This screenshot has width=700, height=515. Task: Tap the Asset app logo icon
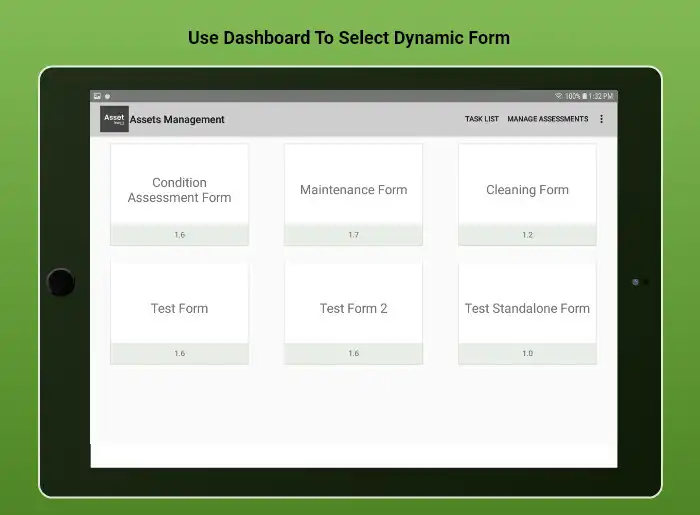click(114, 119)
